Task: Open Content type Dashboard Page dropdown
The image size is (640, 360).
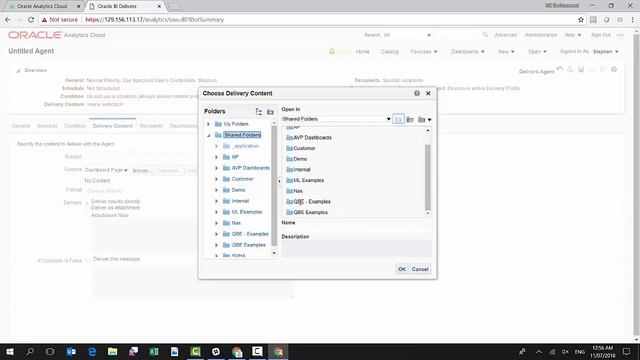Action: tap(106, 170)
